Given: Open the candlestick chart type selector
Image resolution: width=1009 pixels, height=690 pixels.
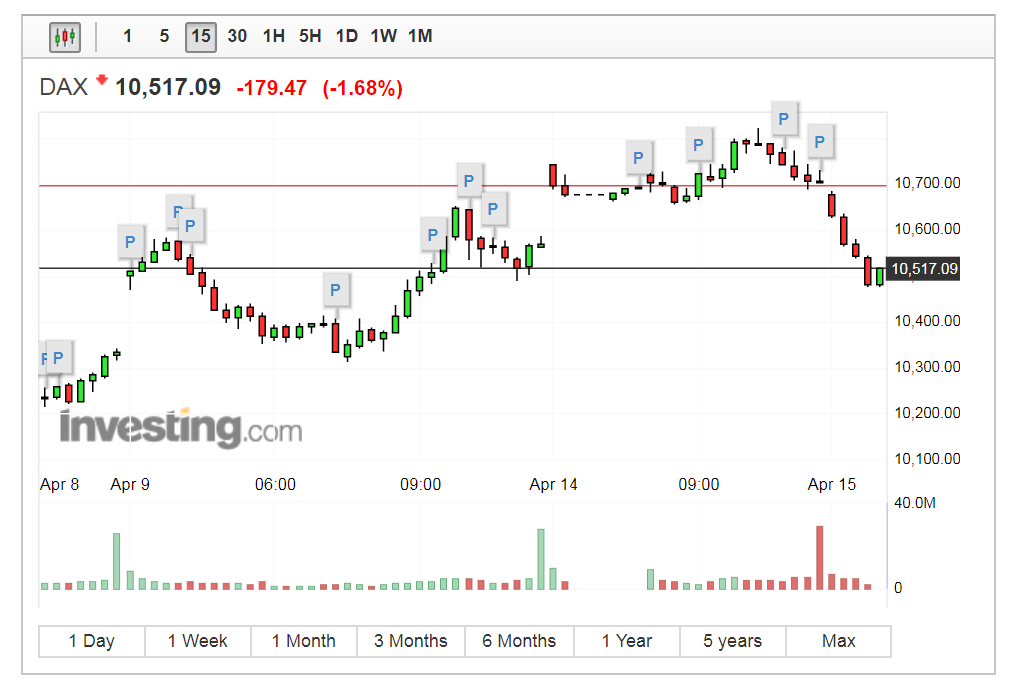Looking at the screenshot, I should tap(65, 37).
